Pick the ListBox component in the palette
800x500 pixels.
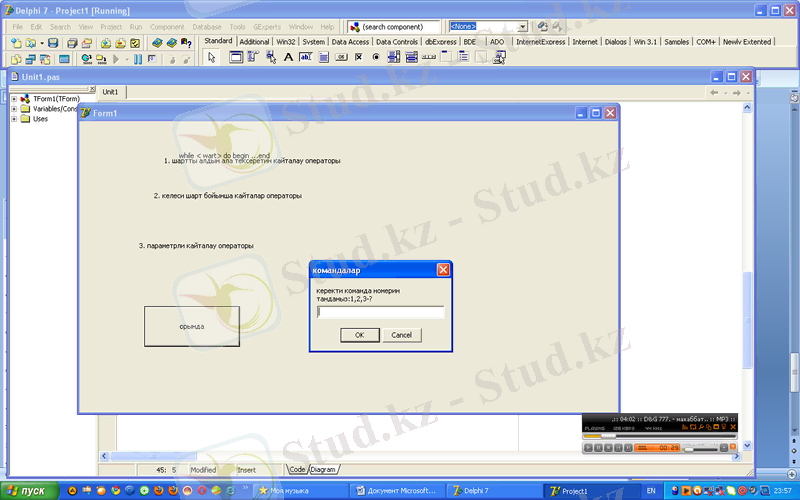tap(394, 57)
